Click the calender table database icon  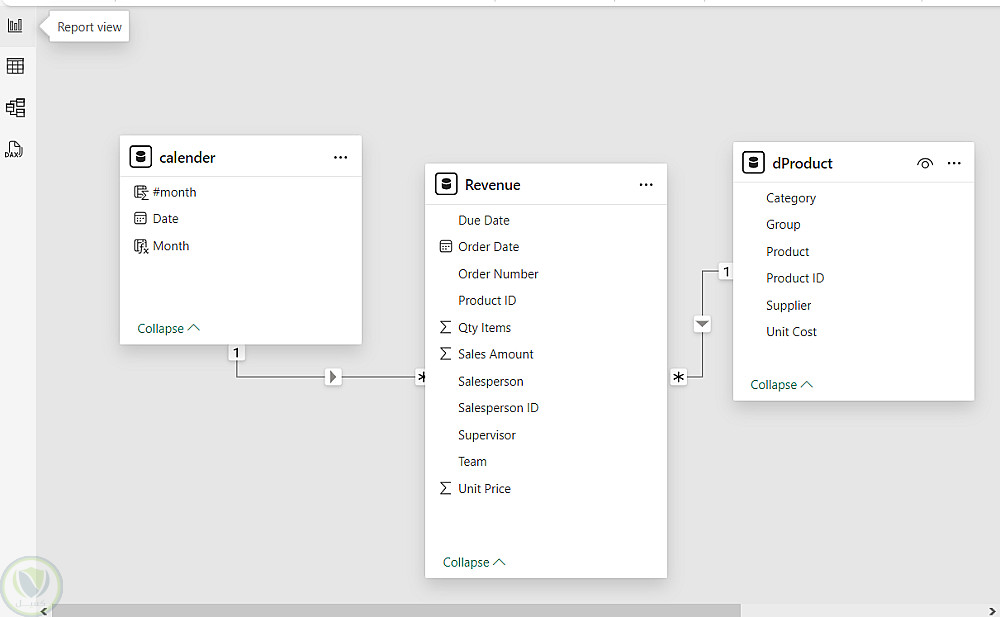click(x=141, y=157)
